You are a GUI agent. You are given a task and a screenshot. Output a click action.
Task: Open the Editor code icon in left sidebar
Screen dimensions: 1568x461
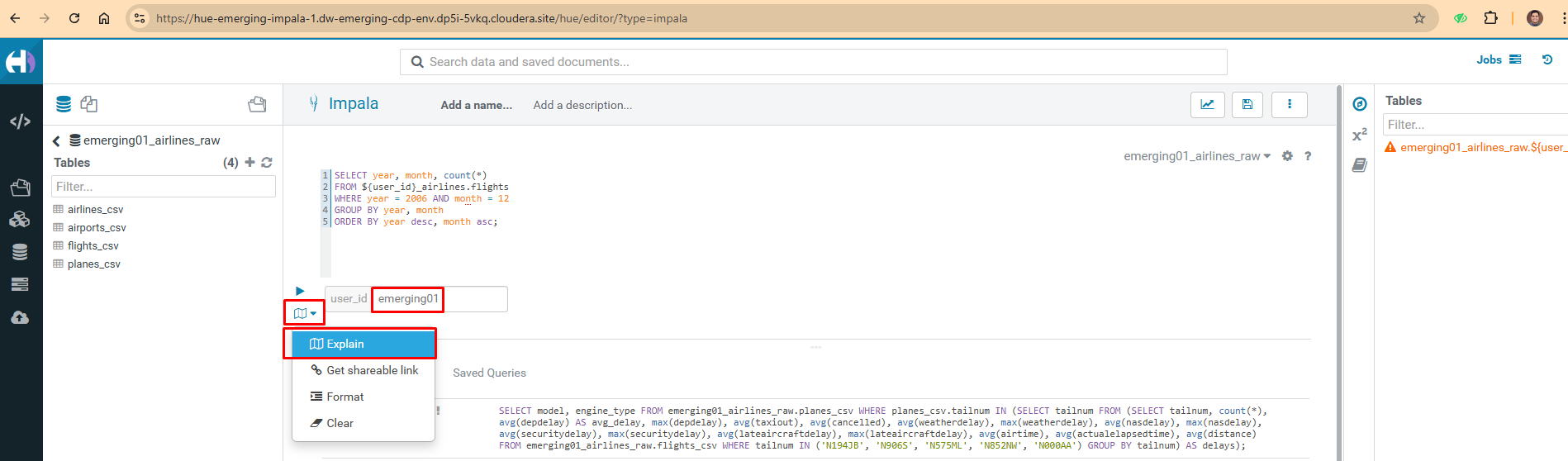(21, 121)
